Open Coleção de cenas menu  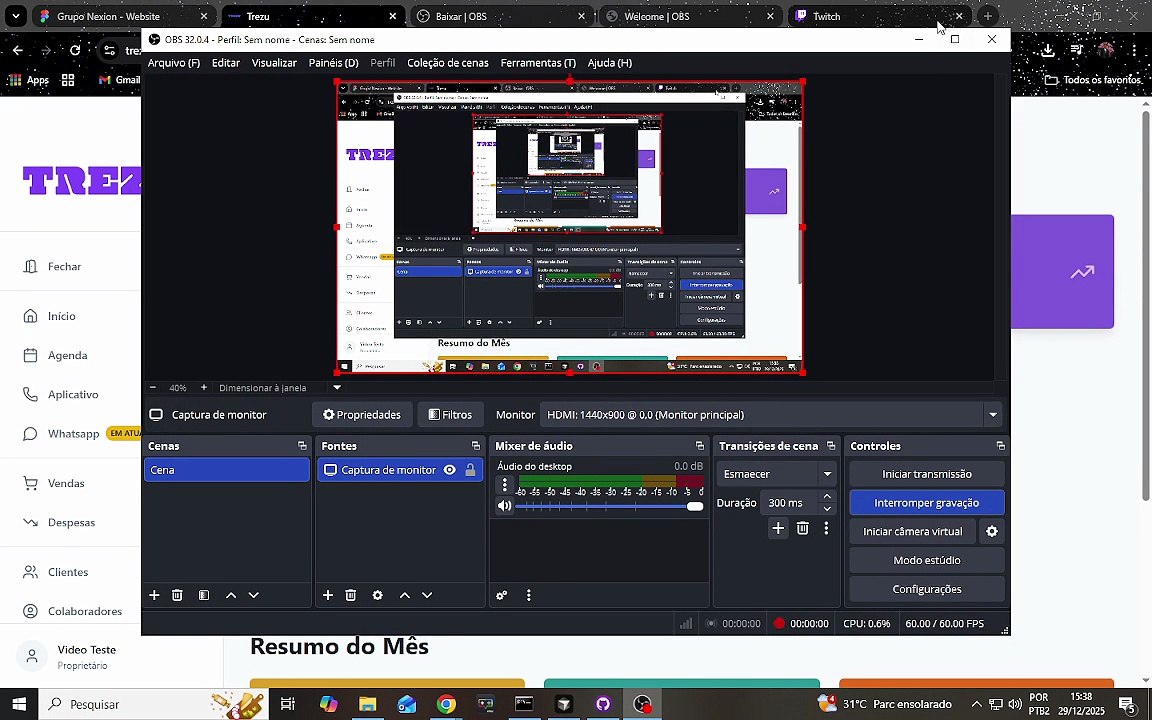pos(447,63)
